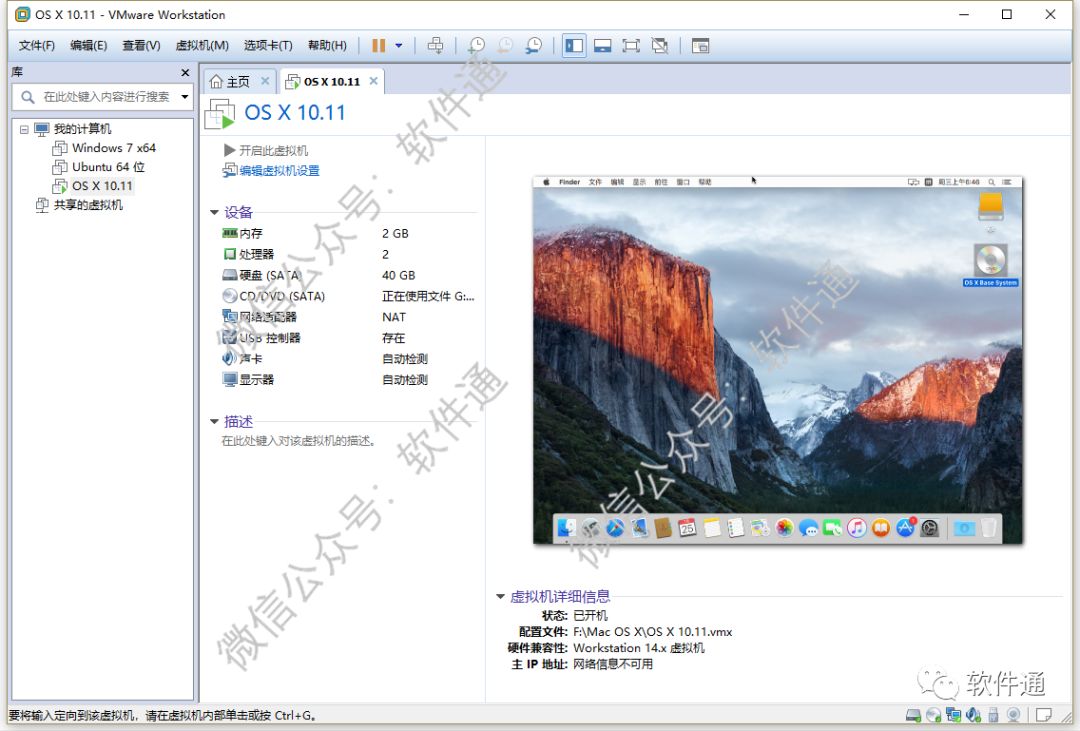The width and height of the screenshot is (1080, 731).
Task: Click the webcam status bar icon
Action: 1013,715
